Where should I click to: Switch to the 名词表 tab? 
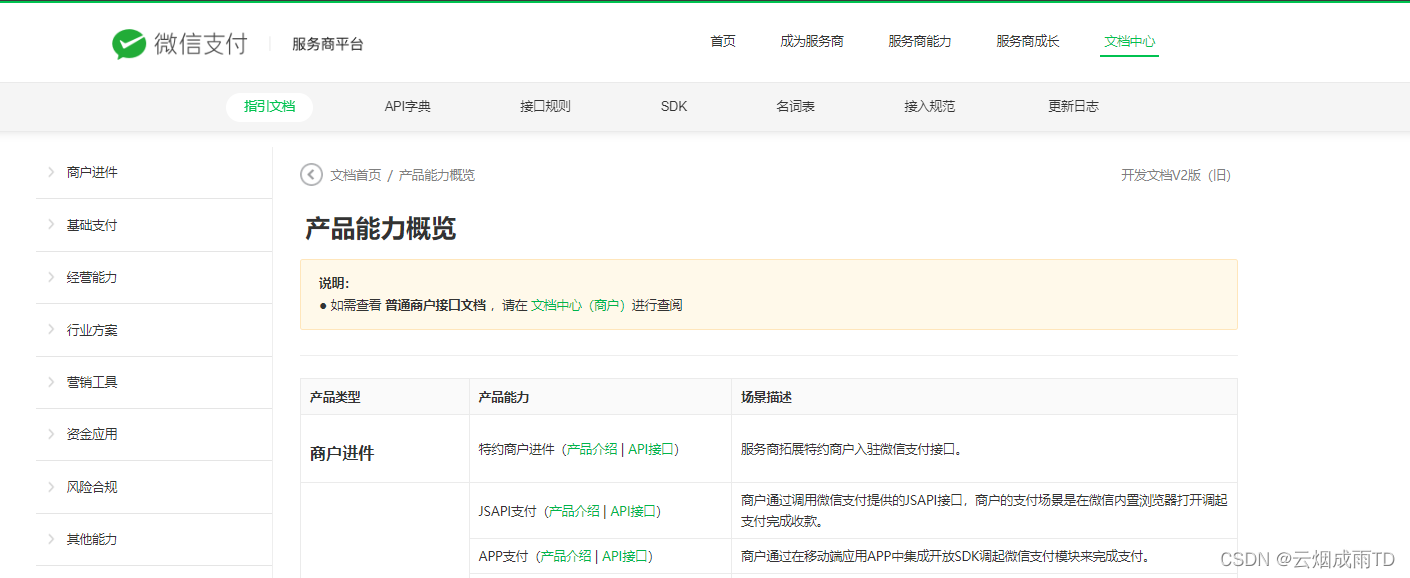pyautogui.click(x=795, y=106)
